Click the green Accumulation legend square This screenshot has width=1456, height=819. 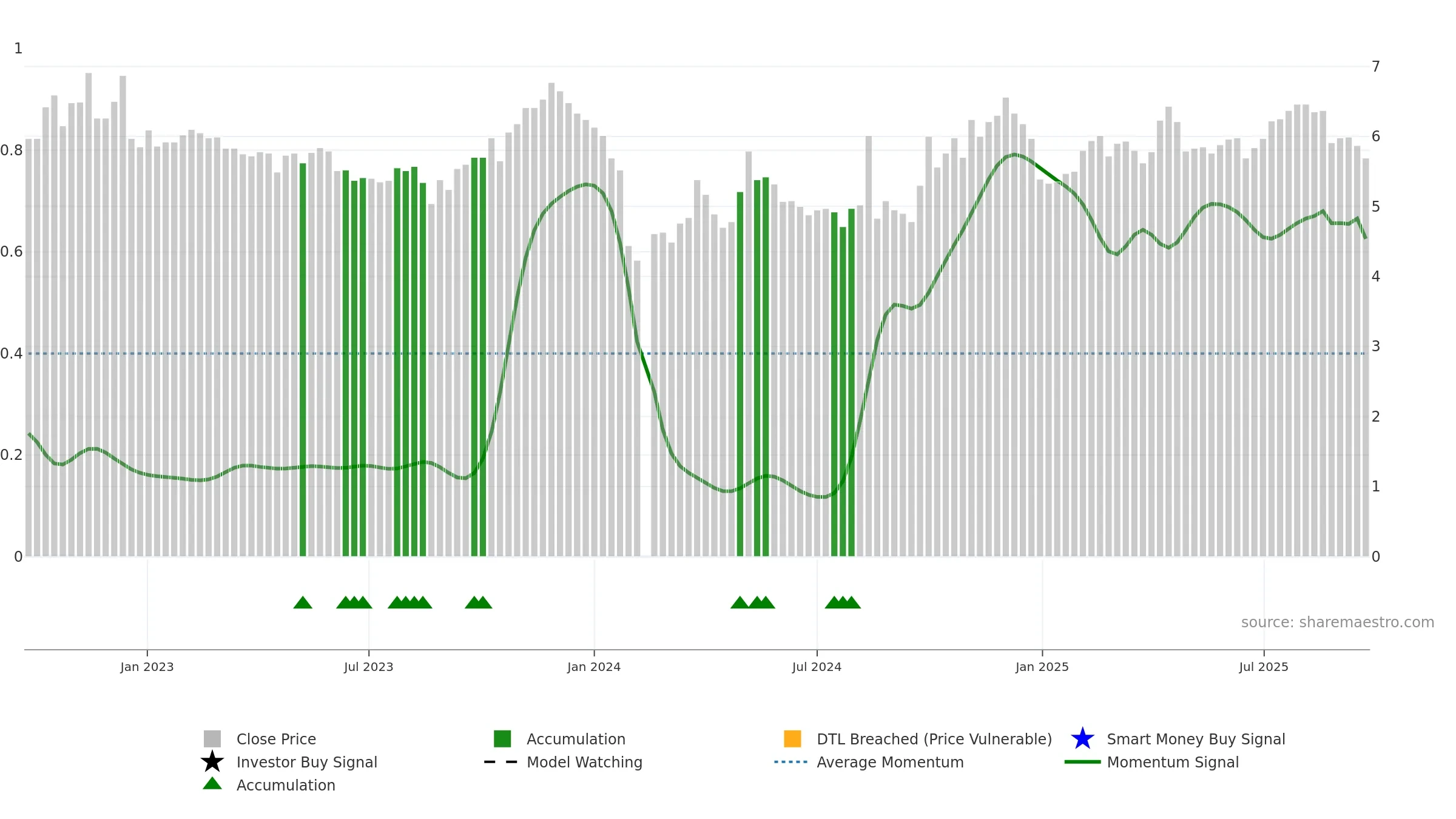pos(502,739)
